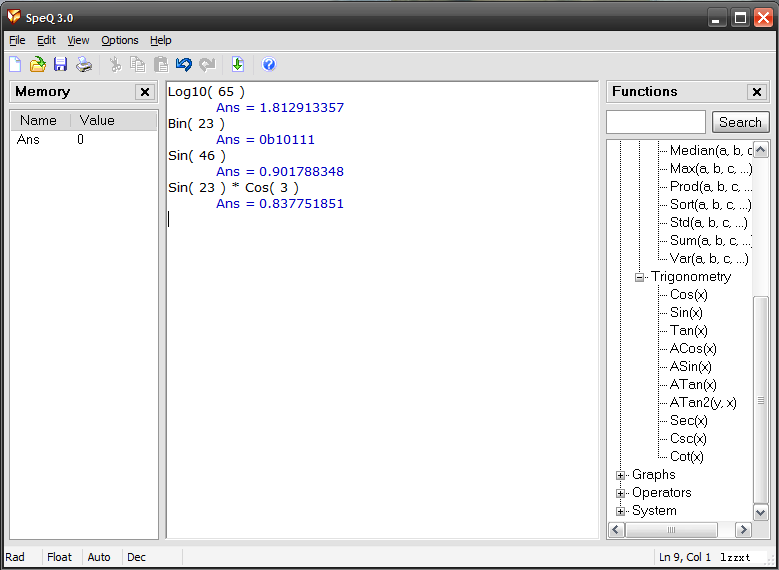
Task: Select ATan2(y, x) in the functions tree
Action: [x=703, y=403]
